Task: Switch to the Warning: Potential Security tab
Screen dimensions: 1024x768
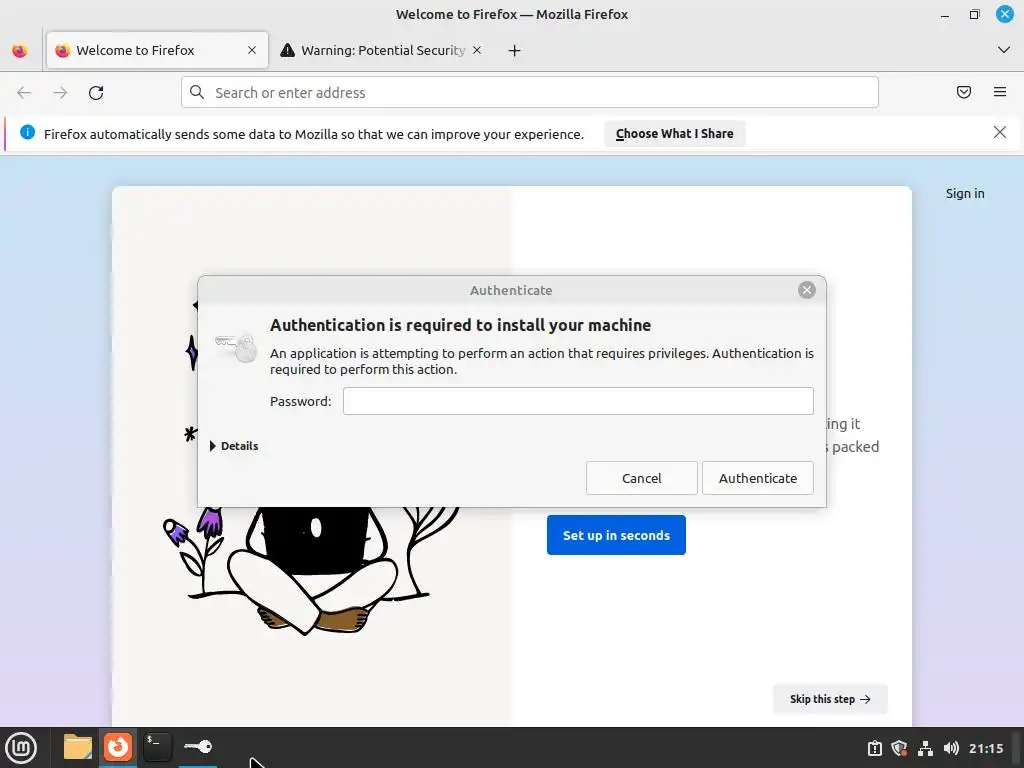Action: (x=382, y=50)
